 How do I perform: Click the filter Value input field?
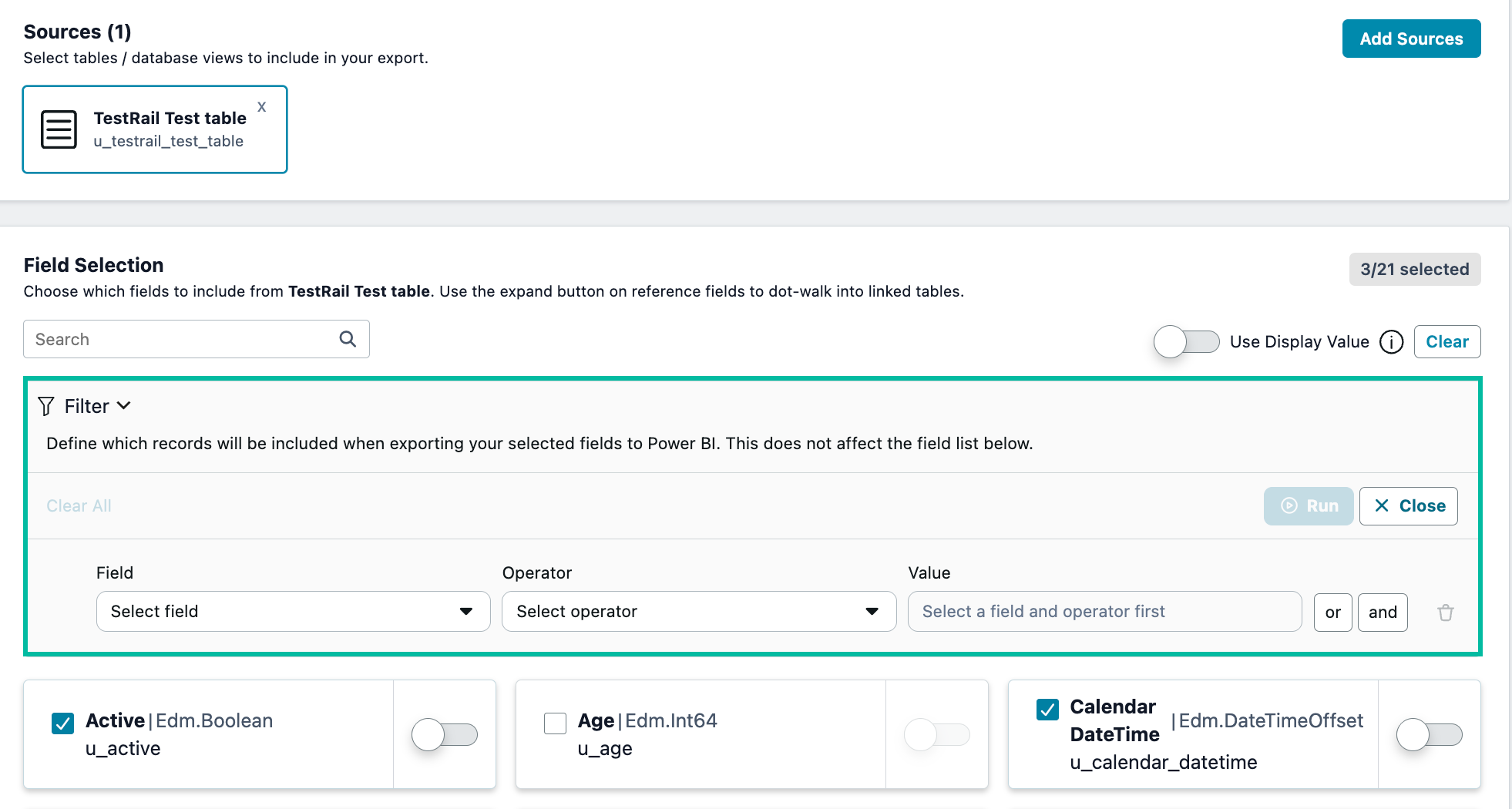click(1105, 612)
